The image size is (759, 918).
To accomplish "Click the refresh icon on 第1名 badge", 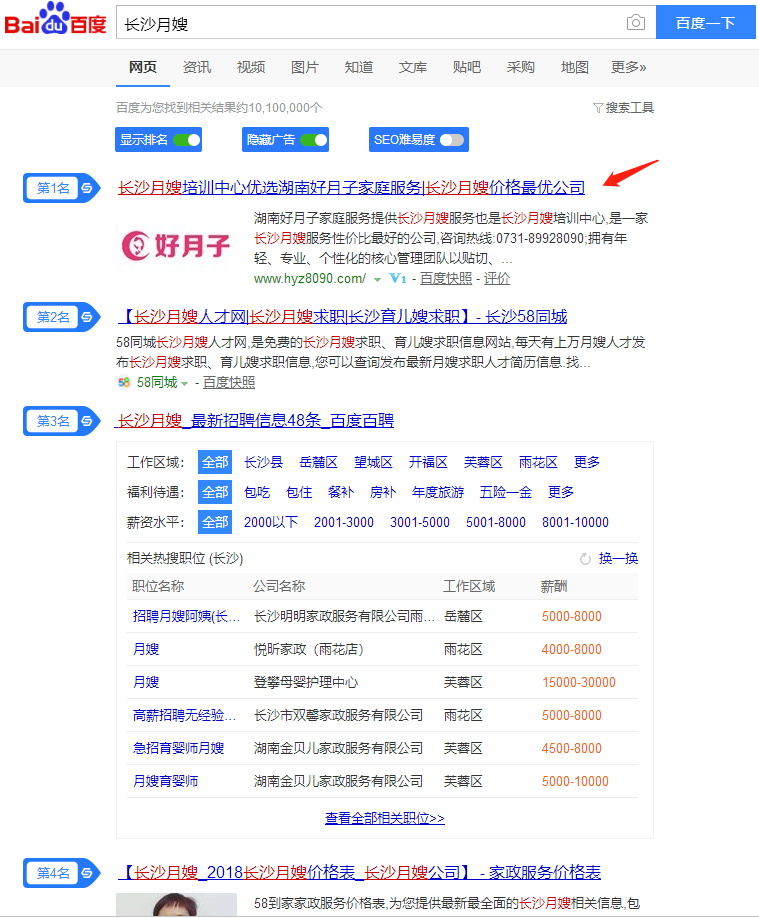I will [x=87, y=188].
